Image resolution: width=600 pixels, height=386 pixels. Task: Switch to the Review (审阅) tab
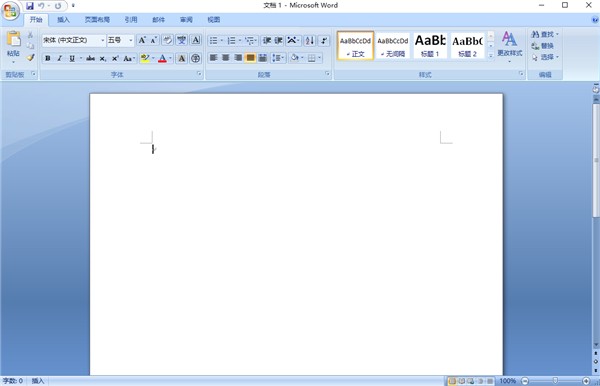pos(186,20)
